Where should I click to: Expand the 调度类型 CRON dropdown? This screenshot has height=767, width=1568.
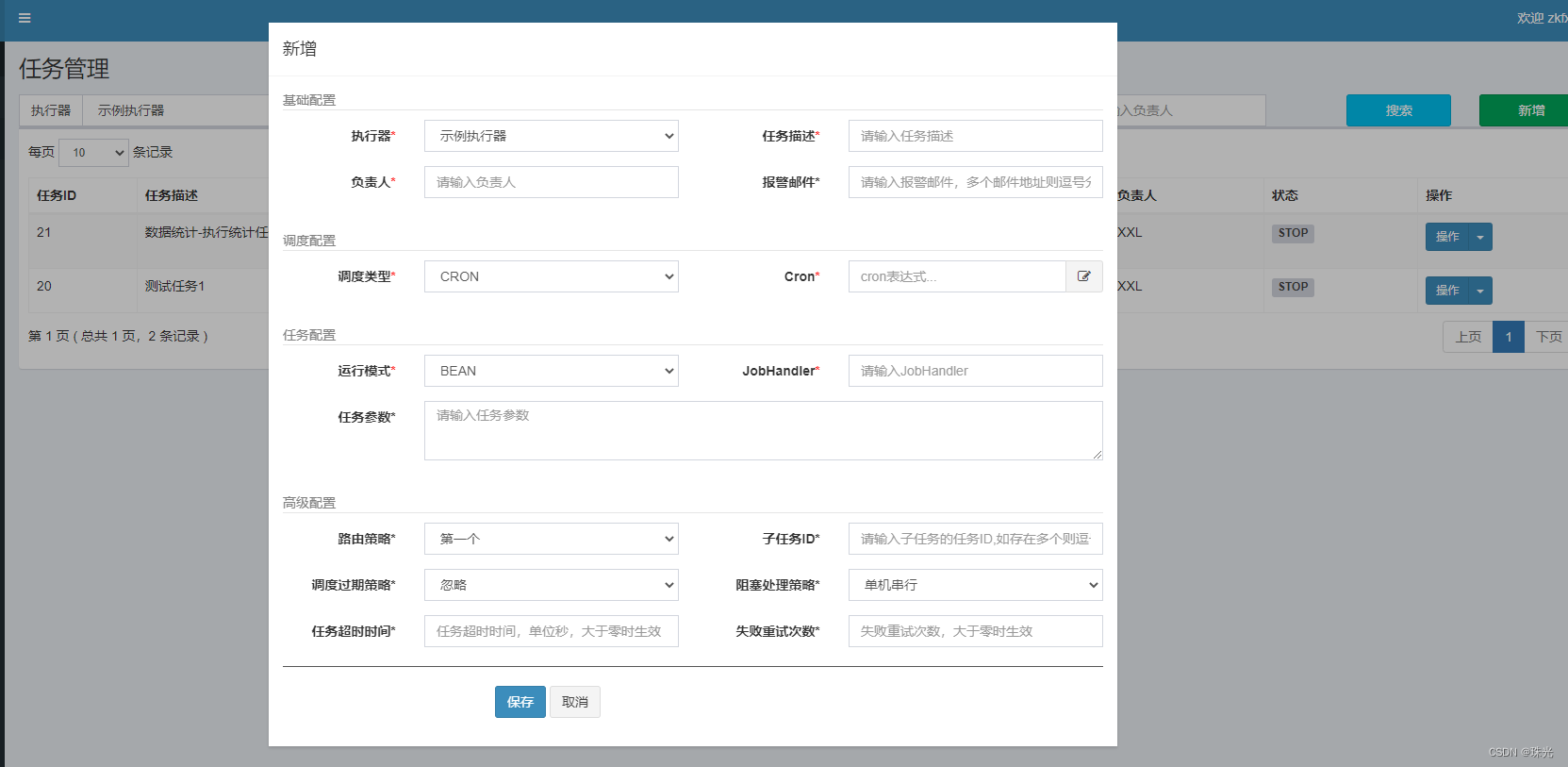pos(552,276)
